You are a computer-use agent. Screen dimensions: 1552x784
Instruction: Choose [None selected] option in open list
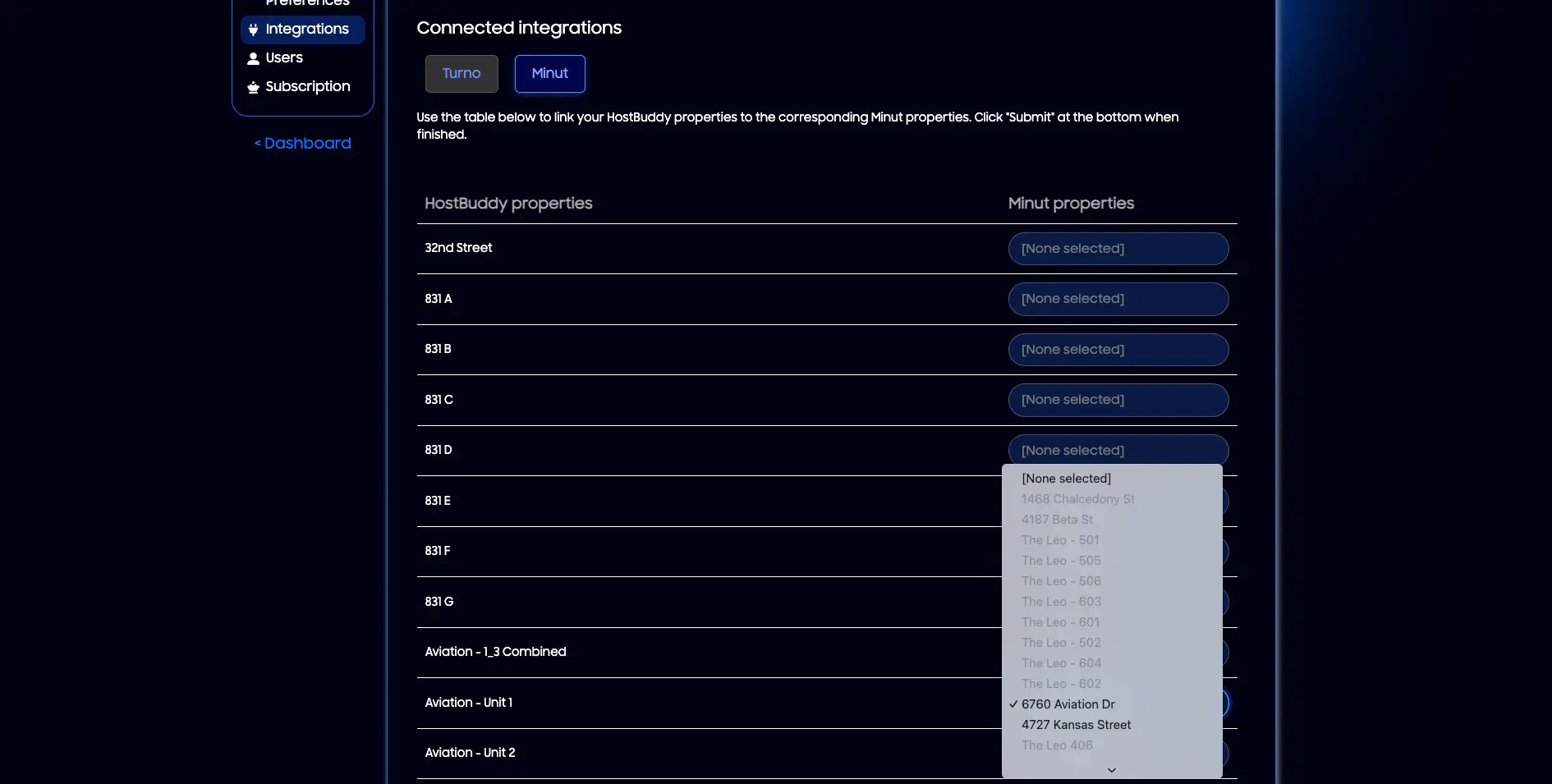point(1112,479)
